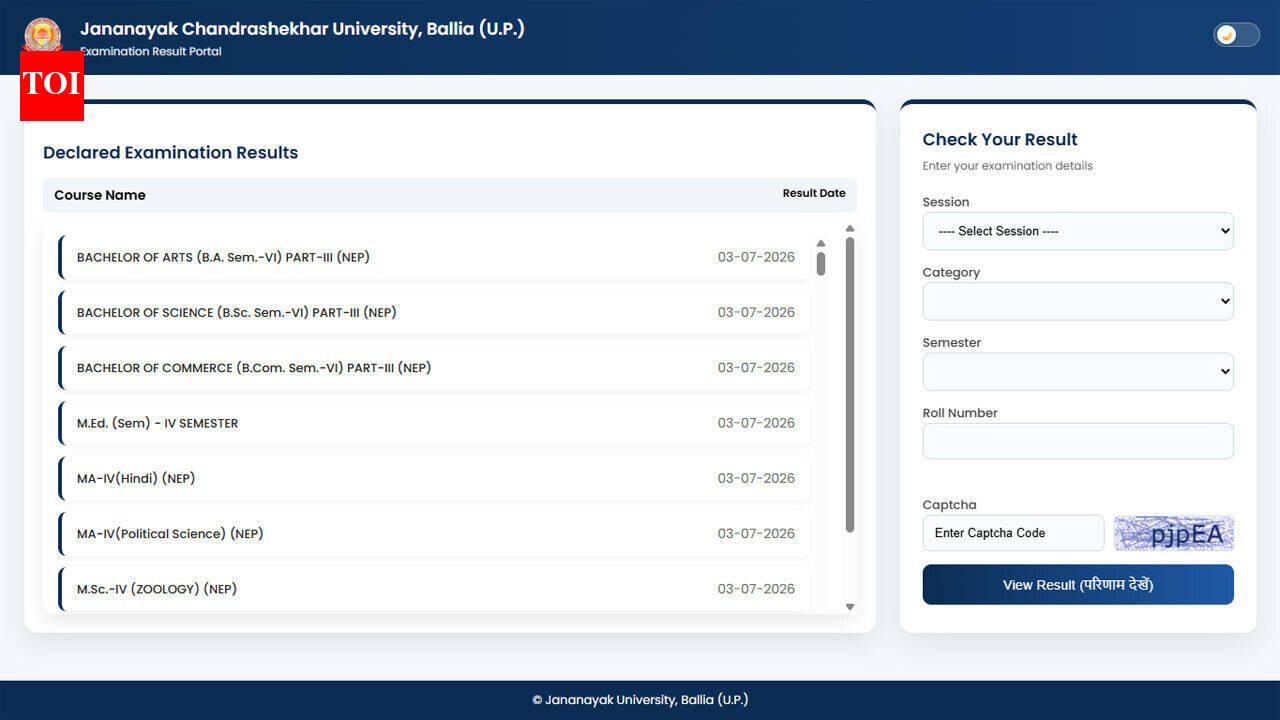Open MA-IV (Hindi) NEP result row

(x=434, y=478)
